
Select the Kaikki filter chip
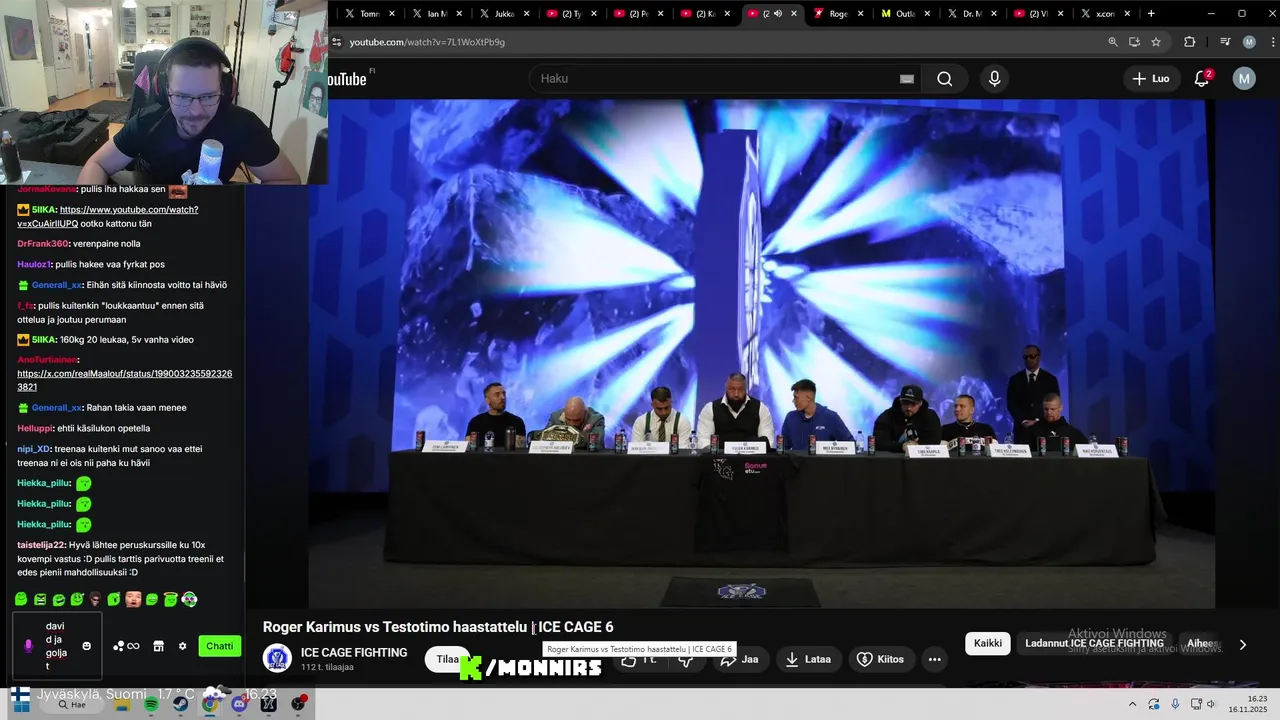pos(988,643)
